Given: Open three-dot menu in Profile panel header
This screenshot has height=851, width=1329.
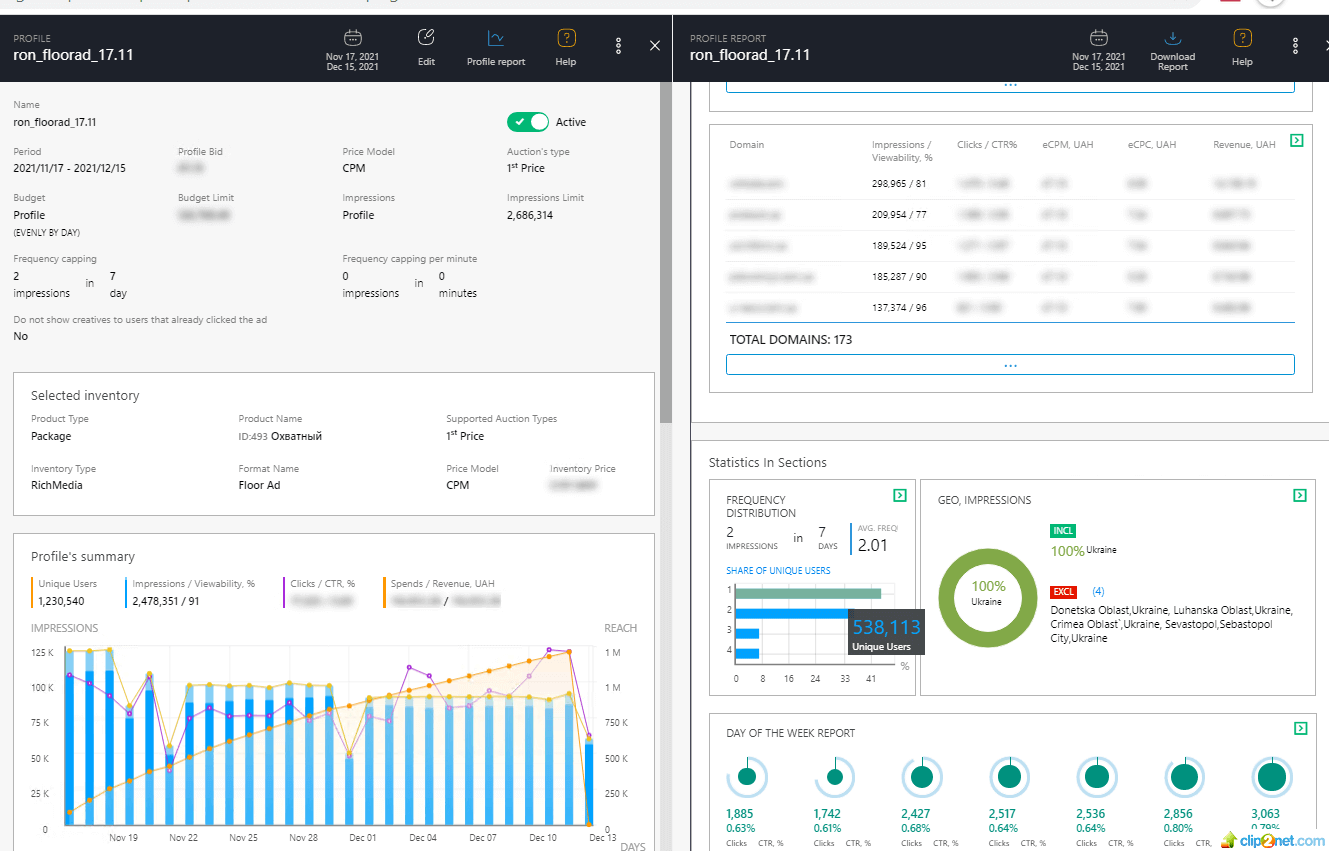Looking at the screenshot, I should 619,46.
